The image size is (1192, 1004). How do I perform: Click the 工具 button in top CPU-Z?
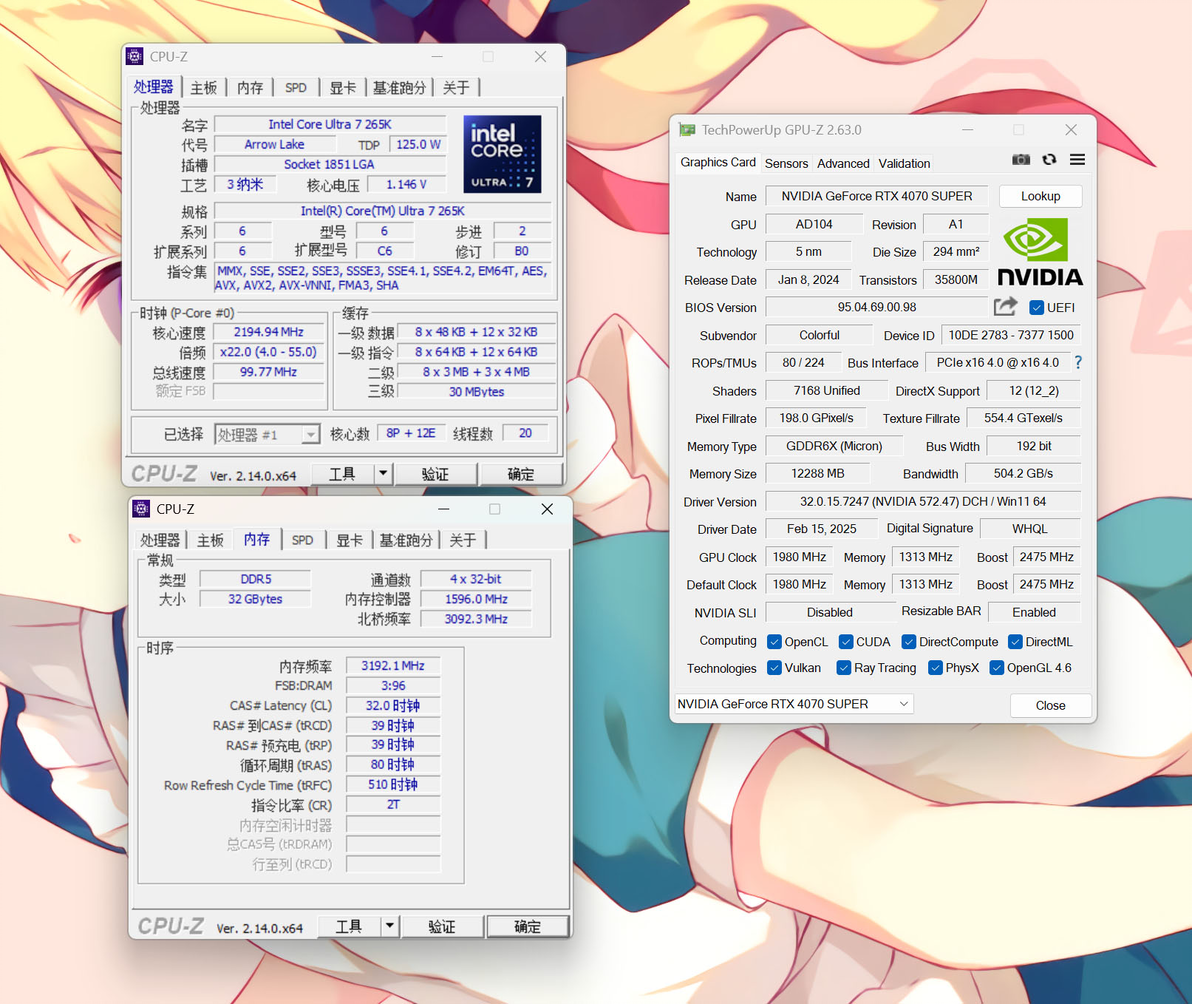click(x=342, y=473)
